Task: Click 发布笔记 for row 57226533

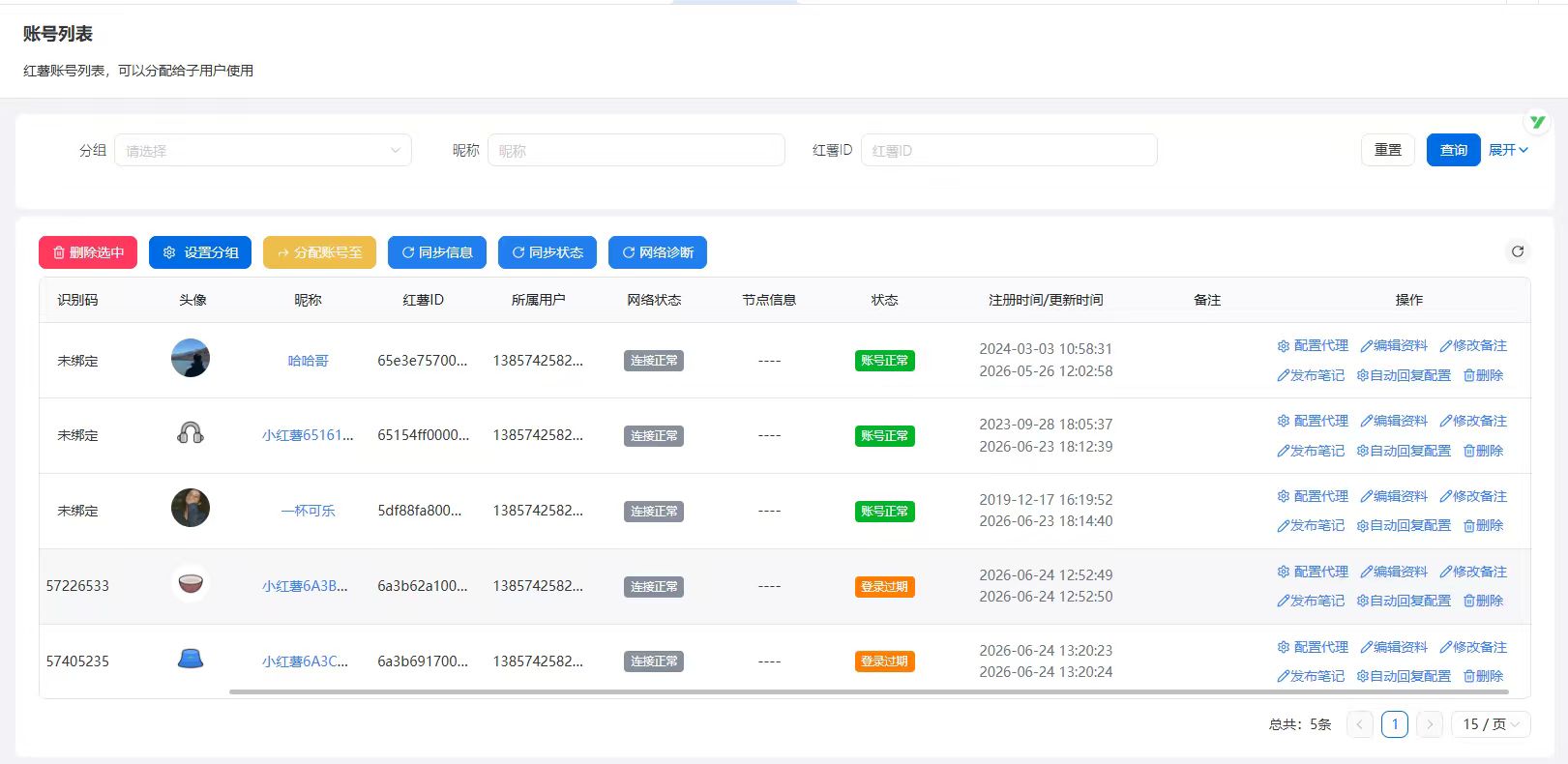Action: [x=1311, y=601]
